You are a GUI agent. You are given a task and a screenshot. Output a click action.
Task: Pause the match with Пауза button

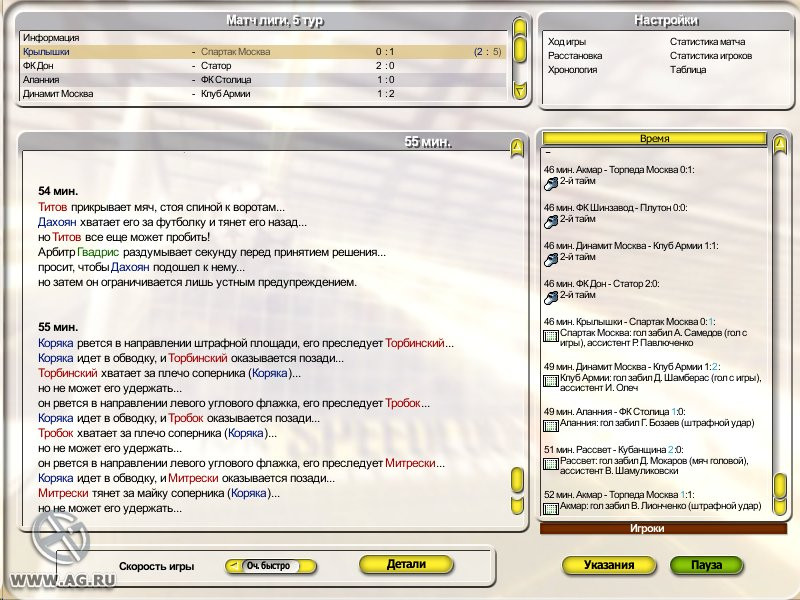706,565
